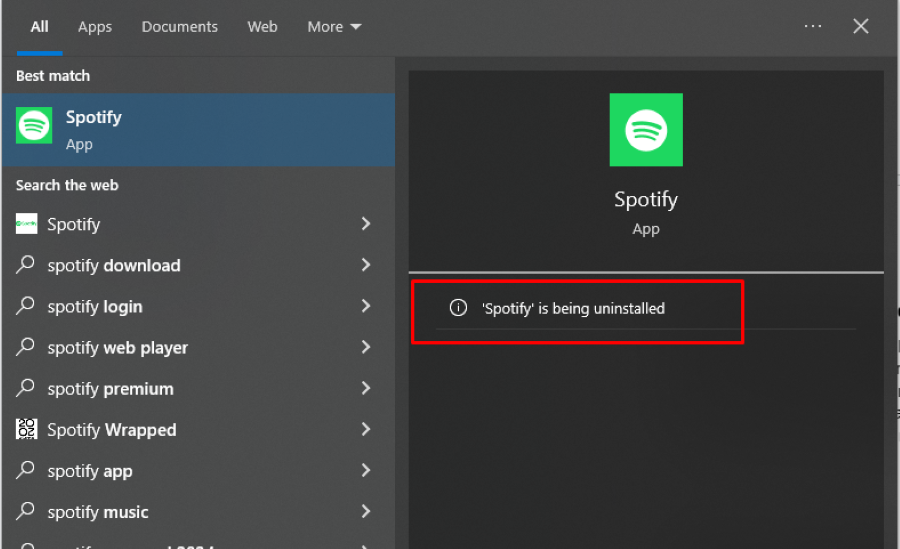Open the Apps search tab
Screen dimensions: 900x549
click(x=95, y=27)
